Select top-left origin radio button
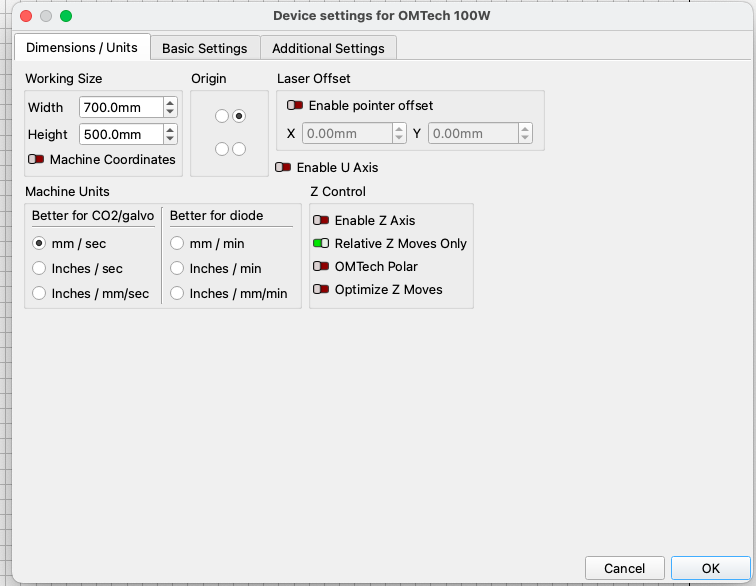Screen dimensions: 756x586 (x=222, y=116)
